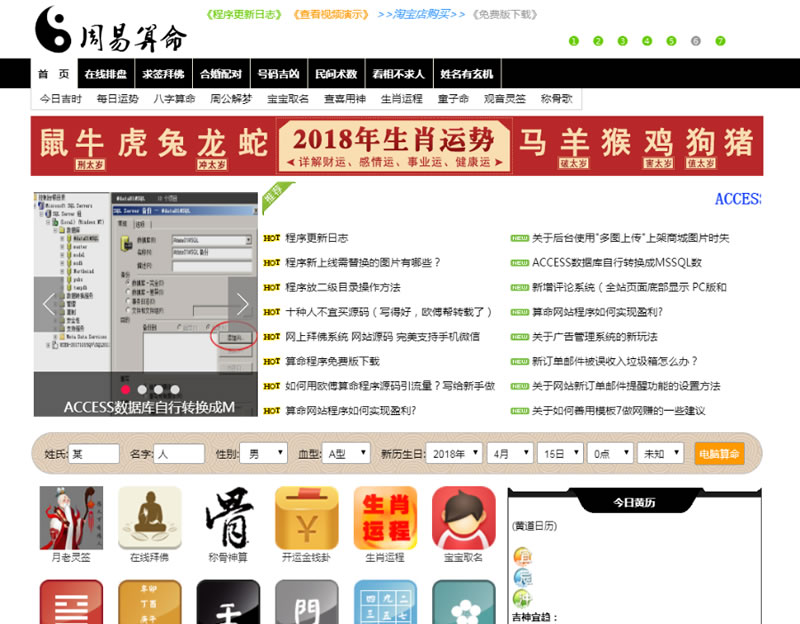
Task: Click the black 天 character icon
Action: [228, 603]
